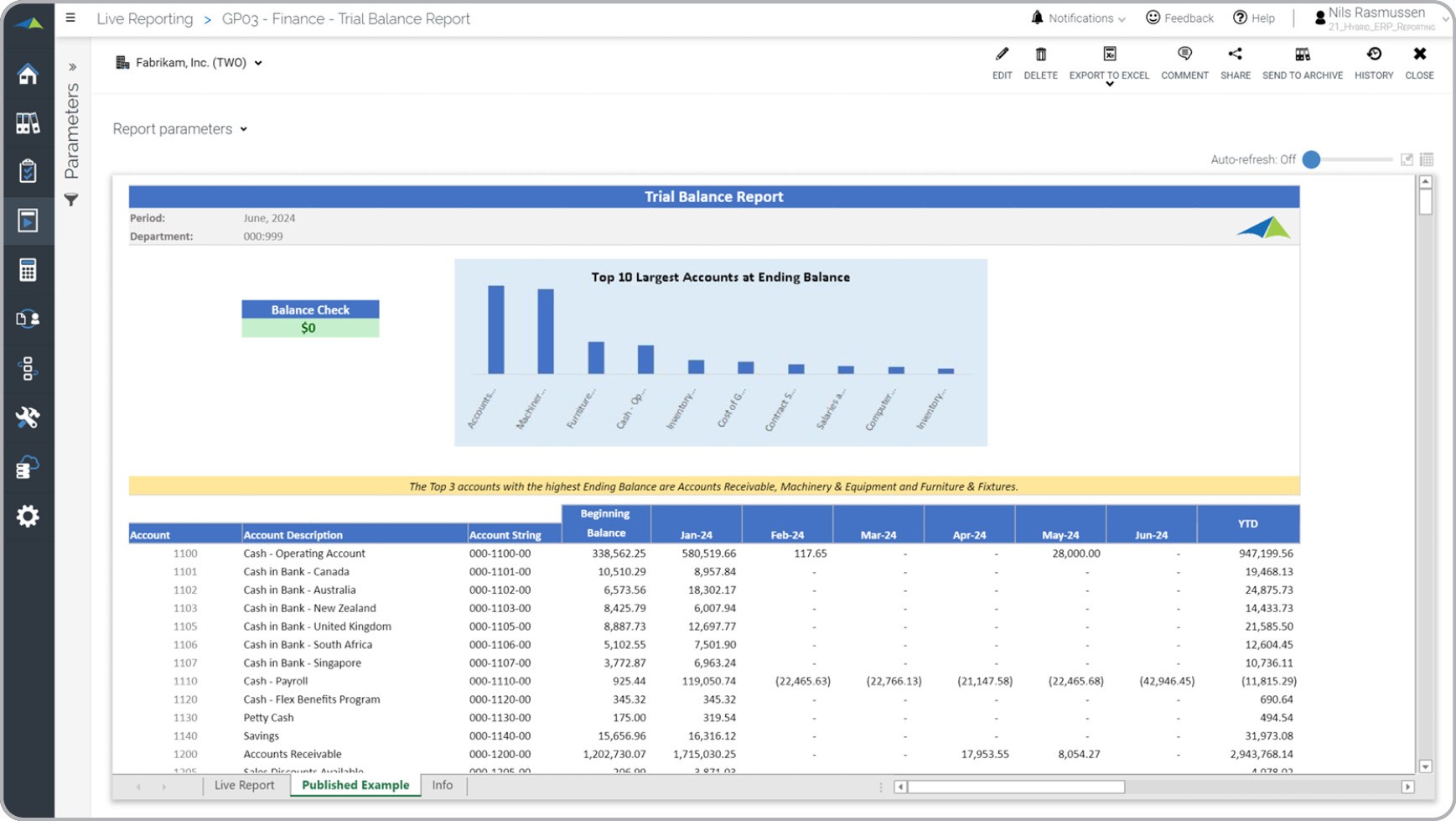Click the Delete trash icon
The image size is (1456, 821).
coord(1040,55)
